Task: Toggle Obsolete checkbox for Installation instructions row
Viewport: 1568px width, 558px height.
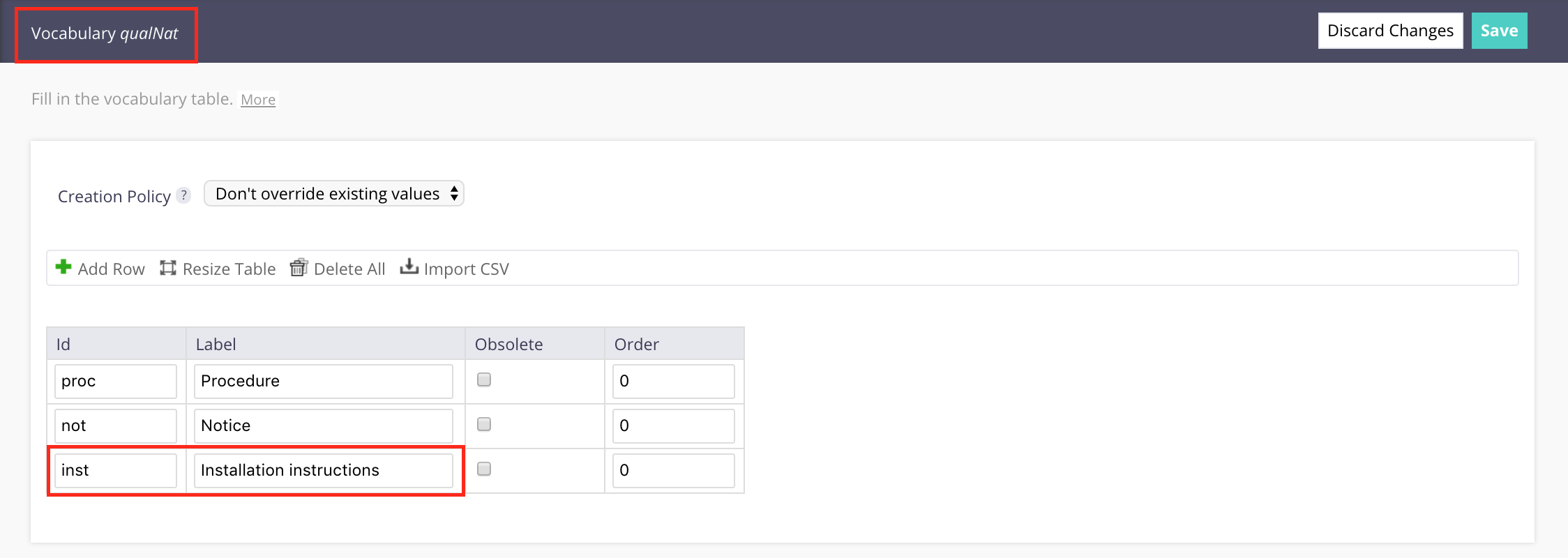Action: pyautogui.click(x=484, y=469)
